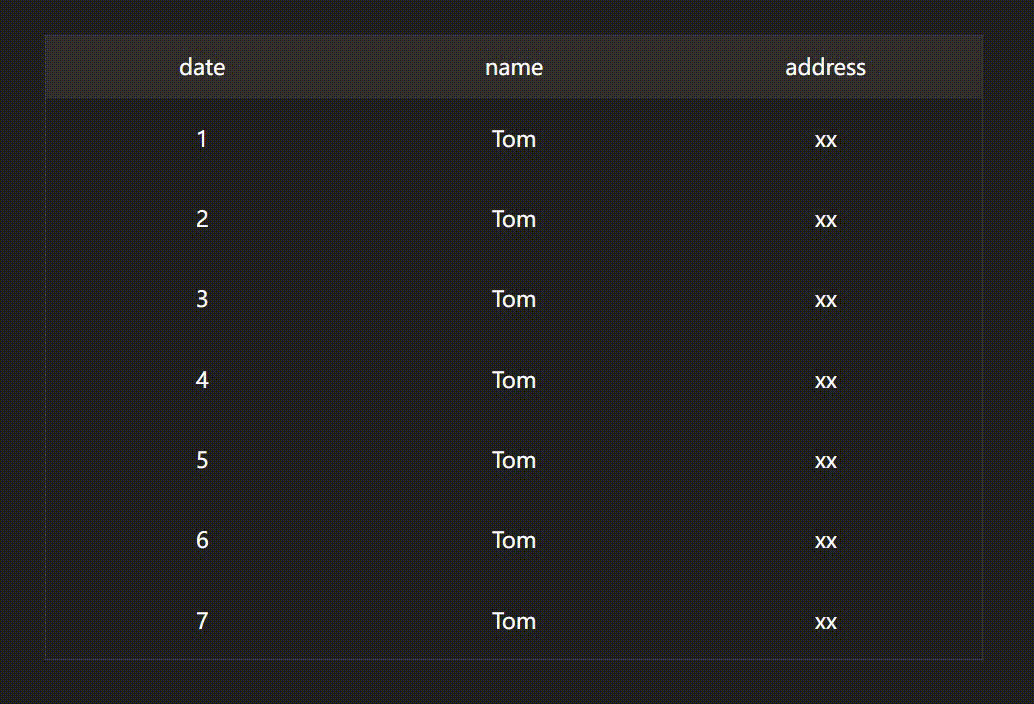Select the date cell with value 1

click(202, 139)
